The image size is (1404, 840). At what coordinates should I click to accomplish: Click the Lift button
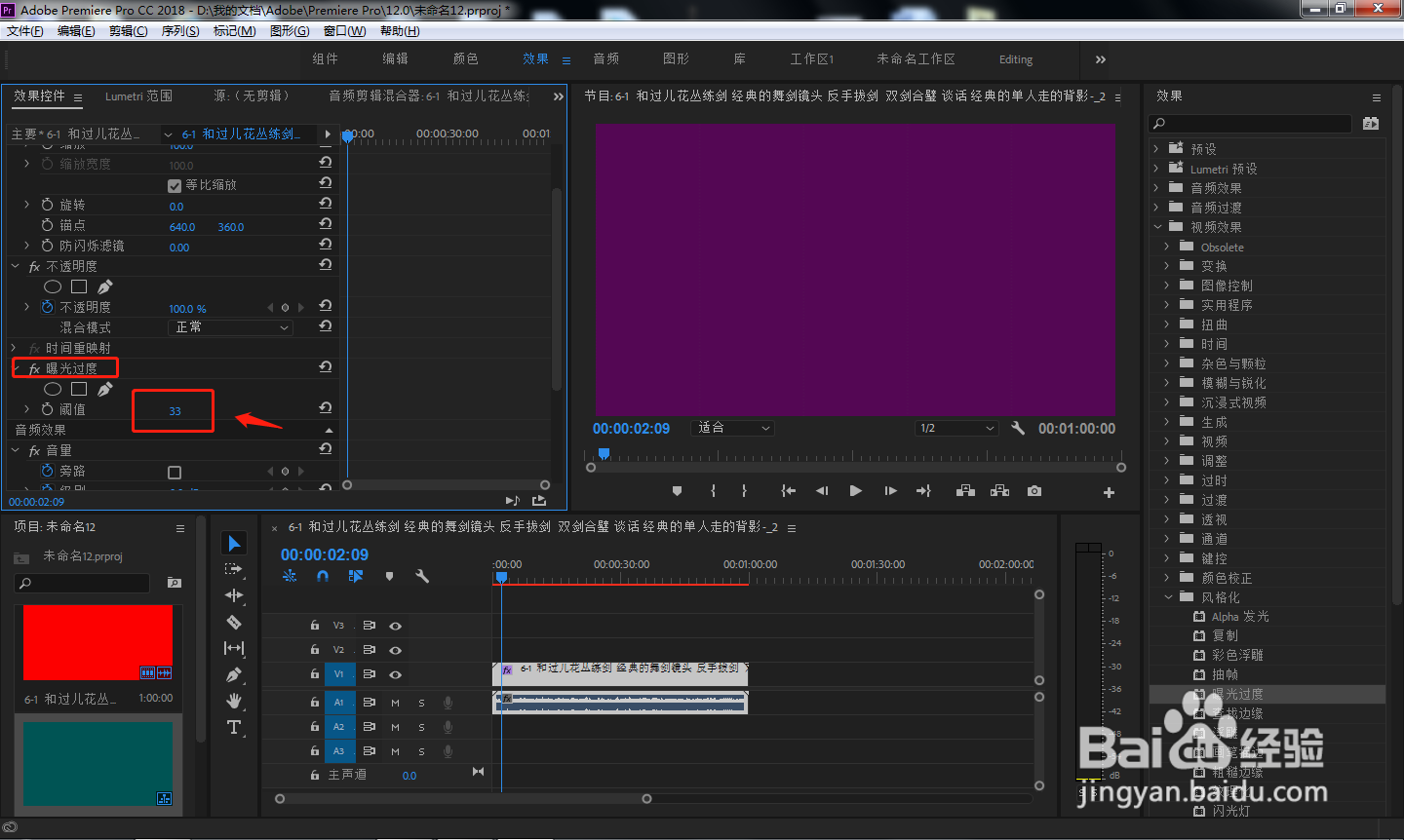965,491
